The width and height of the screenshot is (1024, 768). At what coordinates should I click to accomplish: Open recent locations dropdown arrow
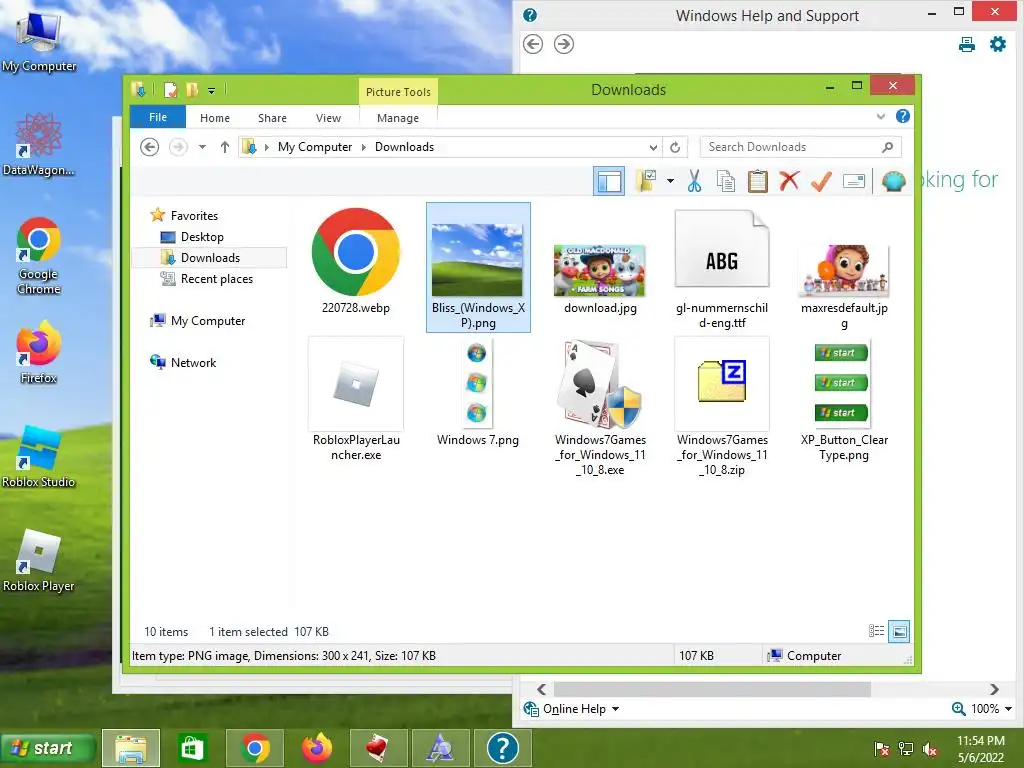(x=202, y=147)
